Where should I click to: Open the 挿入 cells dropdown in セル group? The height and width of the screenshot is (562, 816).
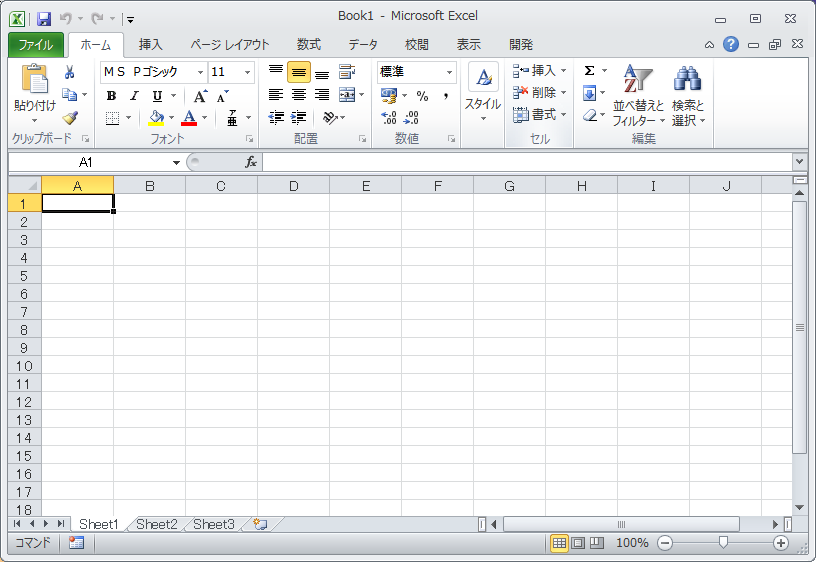pos(540,71)
